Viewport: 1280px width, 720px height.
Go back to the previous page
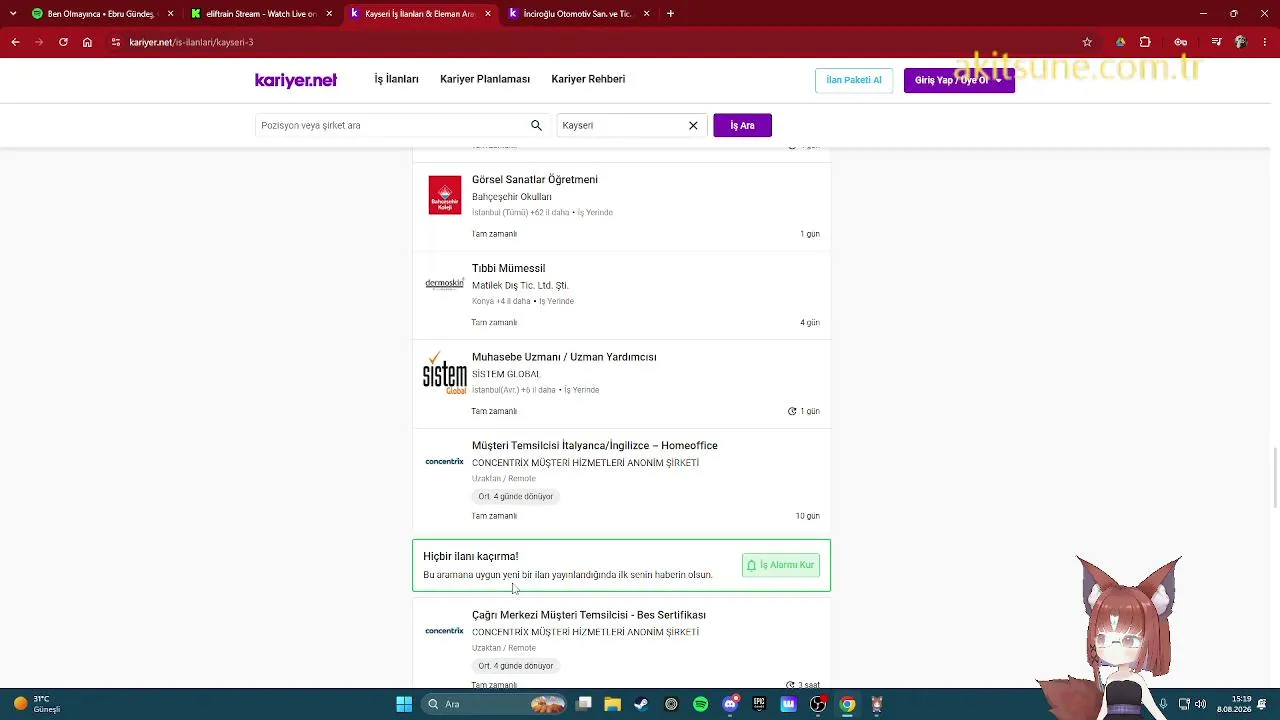coord(15,42)
